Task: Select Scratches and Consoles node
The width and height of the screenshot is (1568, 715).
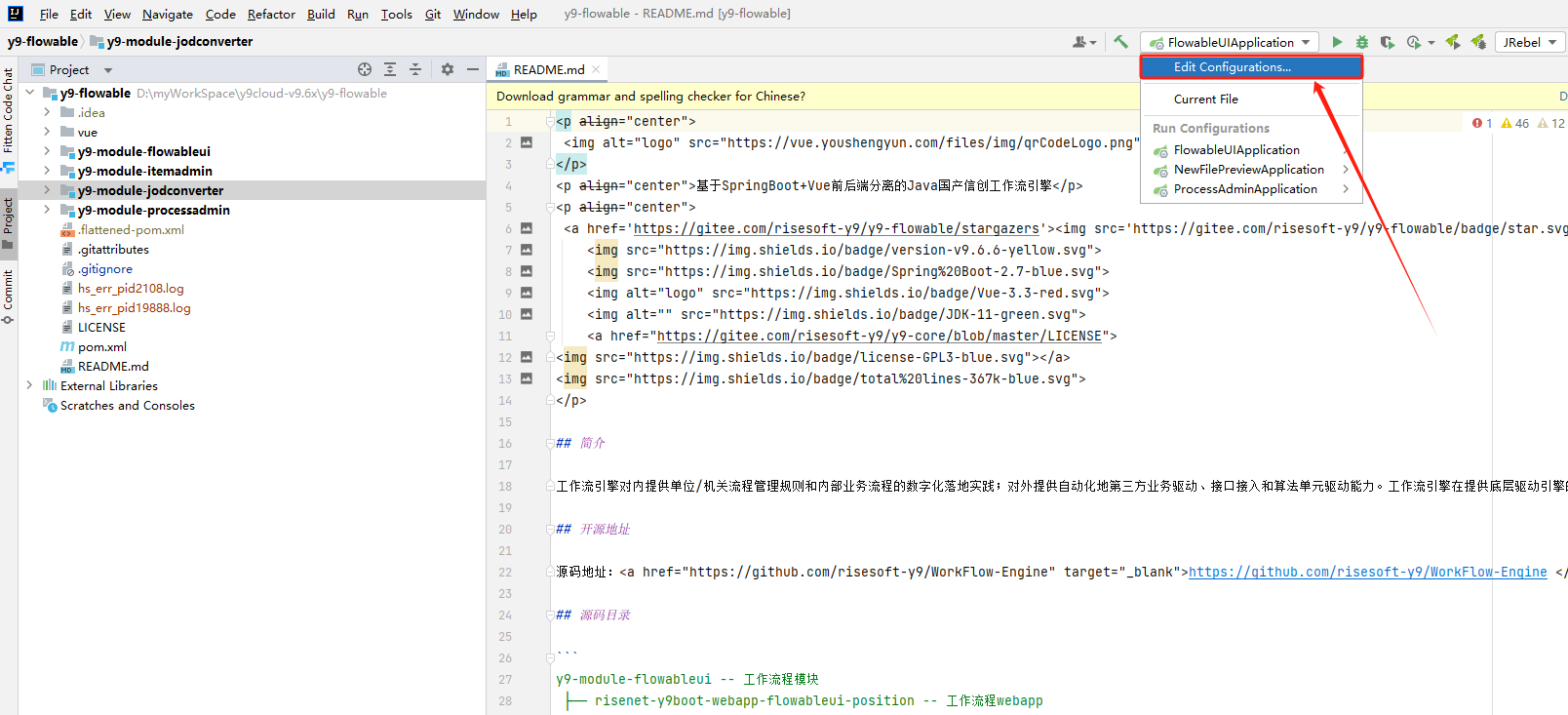Action: pos(127,405)
